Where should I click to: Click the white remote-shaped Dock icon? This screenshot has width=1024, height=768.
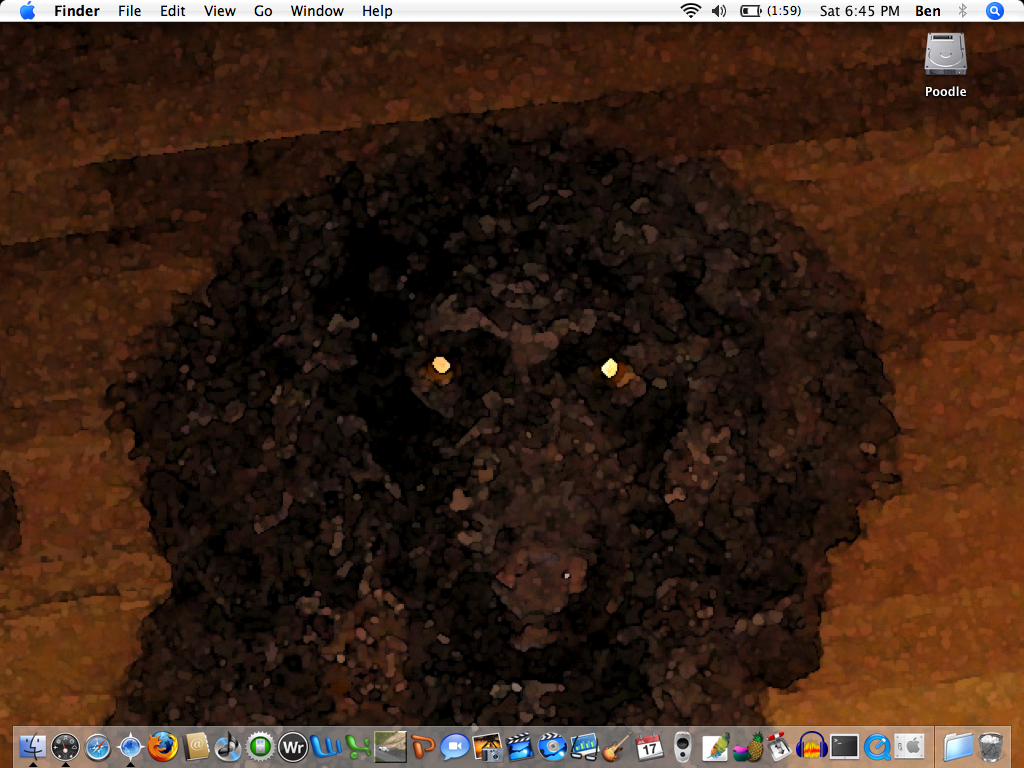pos(682,746)
